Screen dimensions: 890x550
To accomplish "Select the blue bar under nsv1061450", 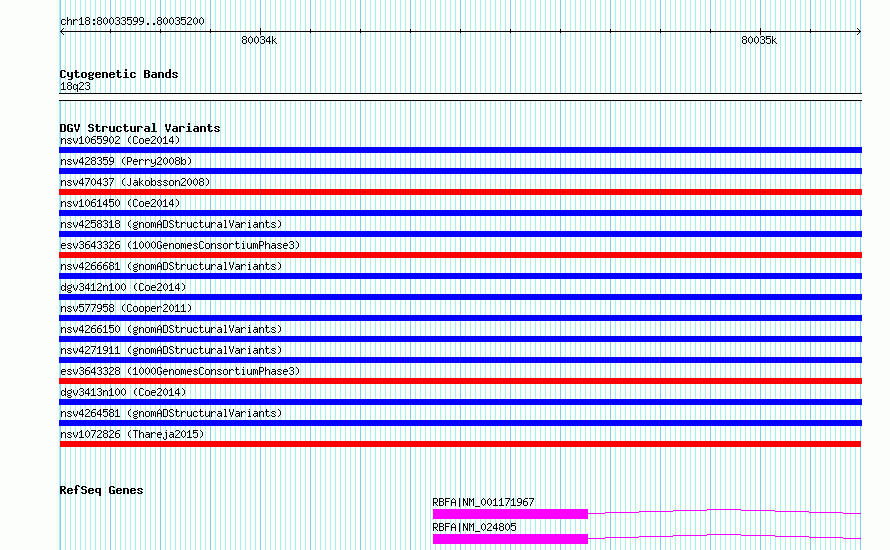I will [460, 213].
